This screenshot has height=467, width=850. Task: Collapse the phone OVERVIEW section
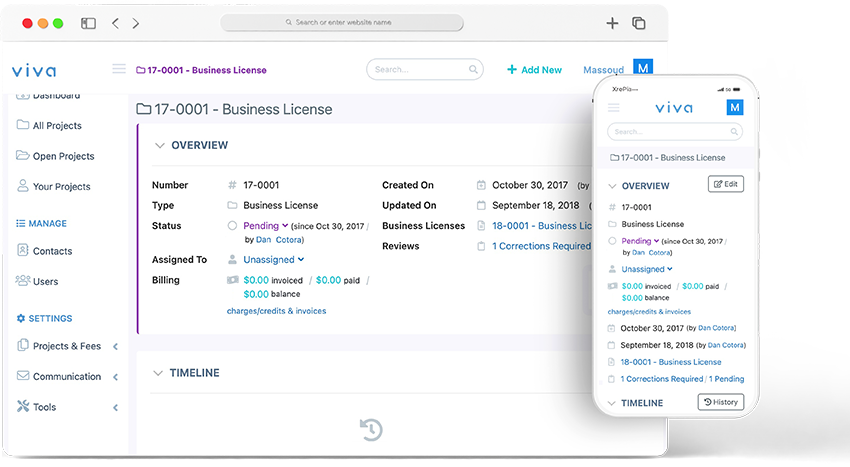click(612, 186)
